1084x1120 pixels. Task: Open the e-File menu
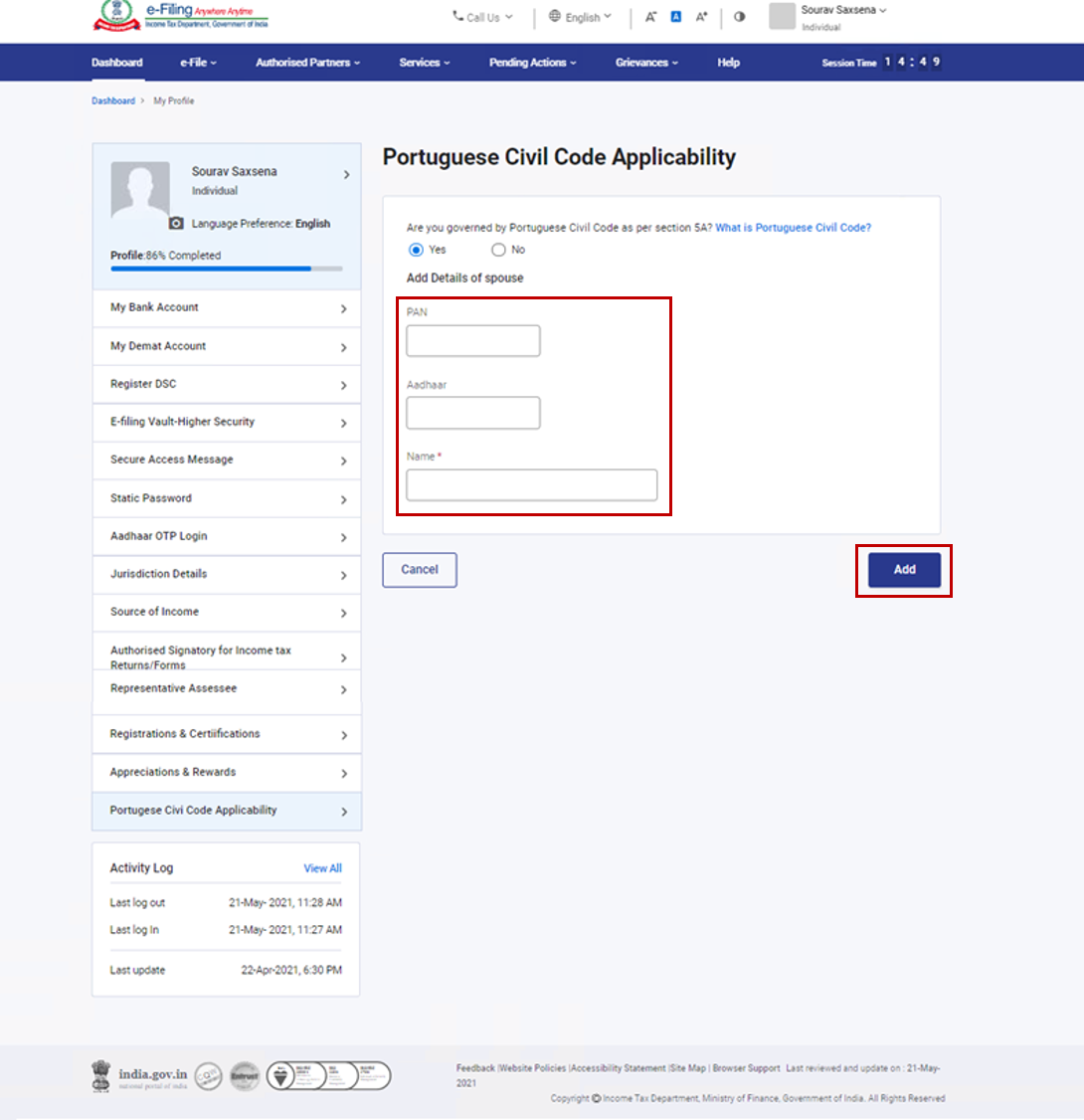point(198,63)
